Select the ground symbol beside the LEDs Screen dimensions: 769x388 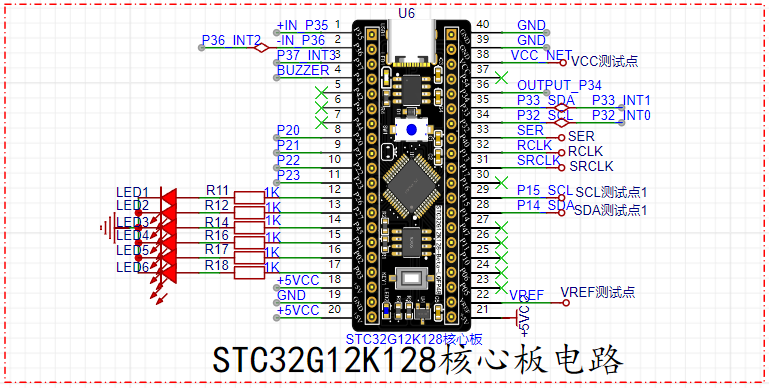click(x=108, y=228)
